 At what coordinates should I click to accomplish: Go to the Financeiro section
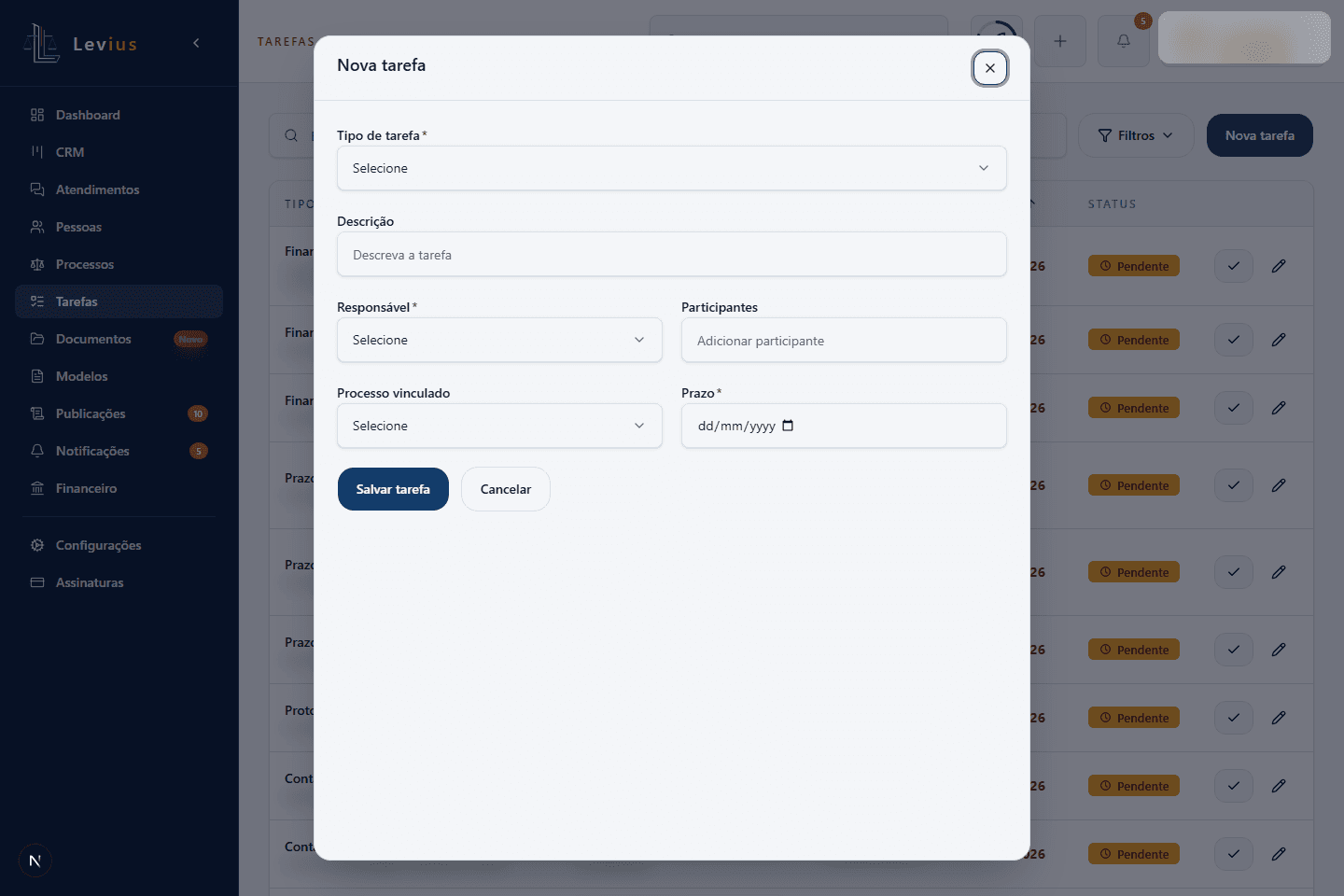point(119,488)
